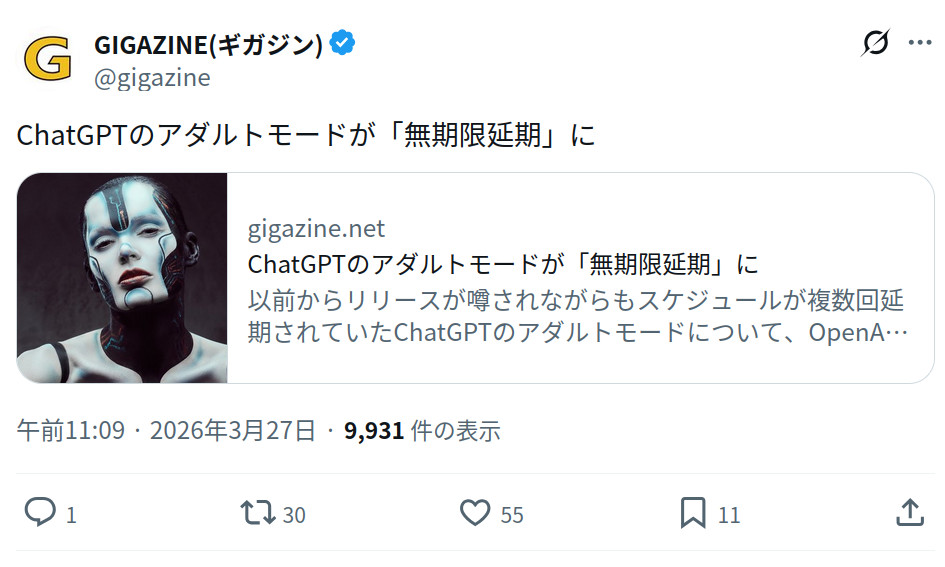Repost using the retweet arrows icon
Viewport: 945px width, 567px height.
click(x=257, y=513)
